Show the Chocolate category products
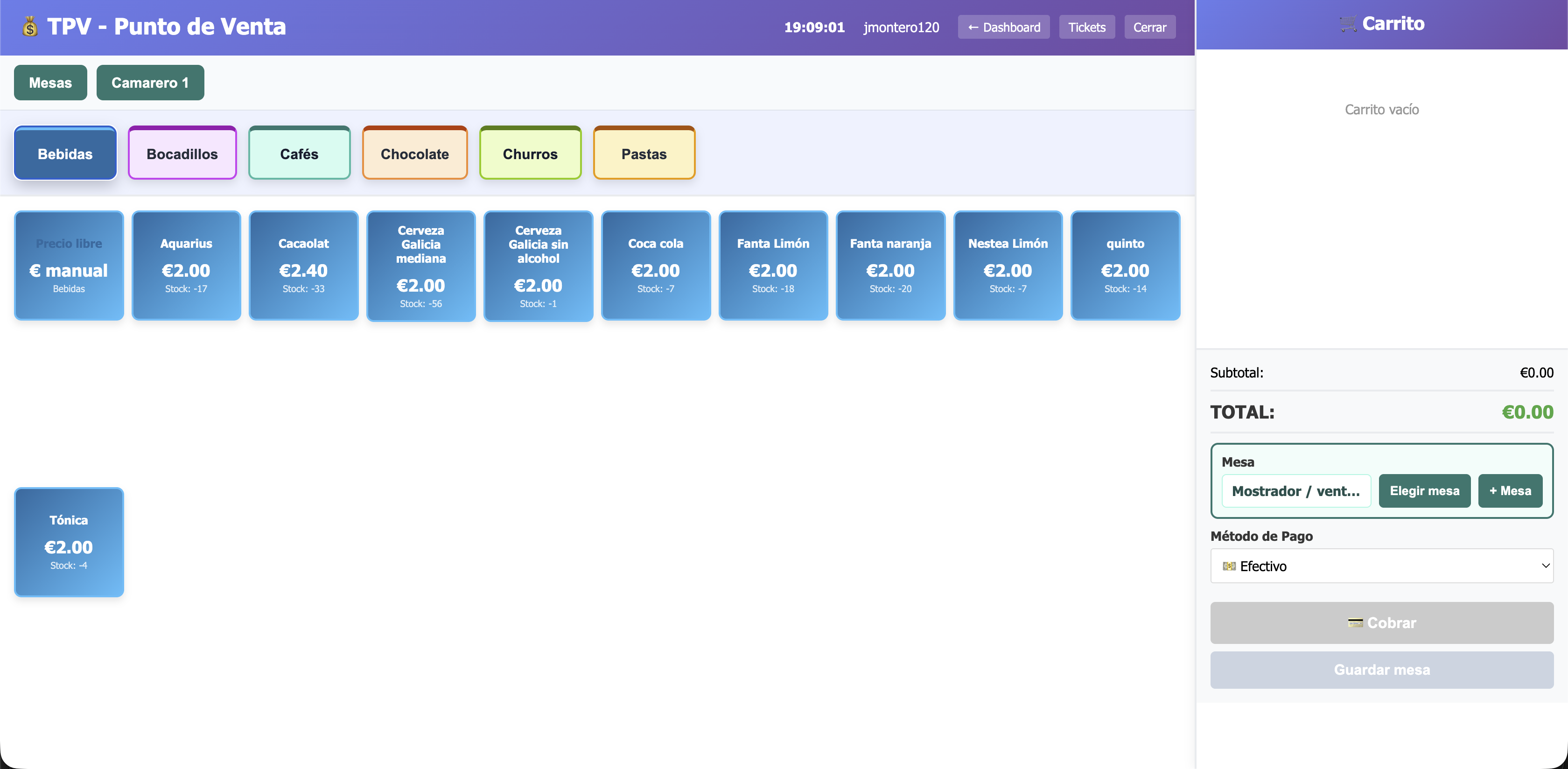1568x769 pixels. [414, 154]
